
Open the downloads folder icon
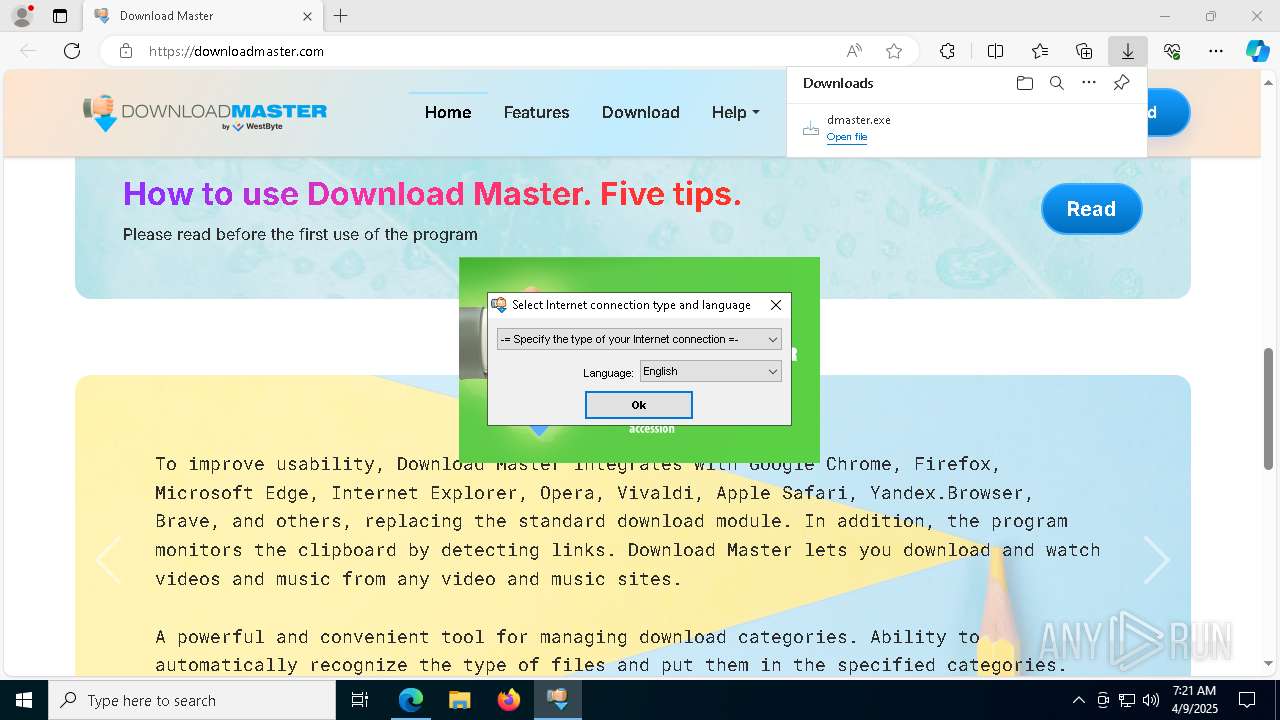click(x=1024, y=83)
